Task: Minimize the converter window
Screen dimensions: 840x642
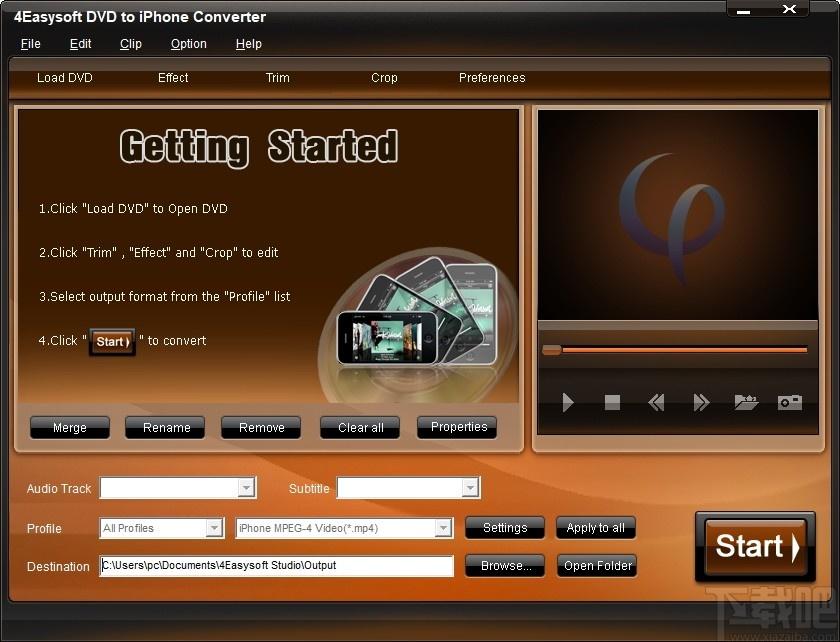Action: [744, 11]
